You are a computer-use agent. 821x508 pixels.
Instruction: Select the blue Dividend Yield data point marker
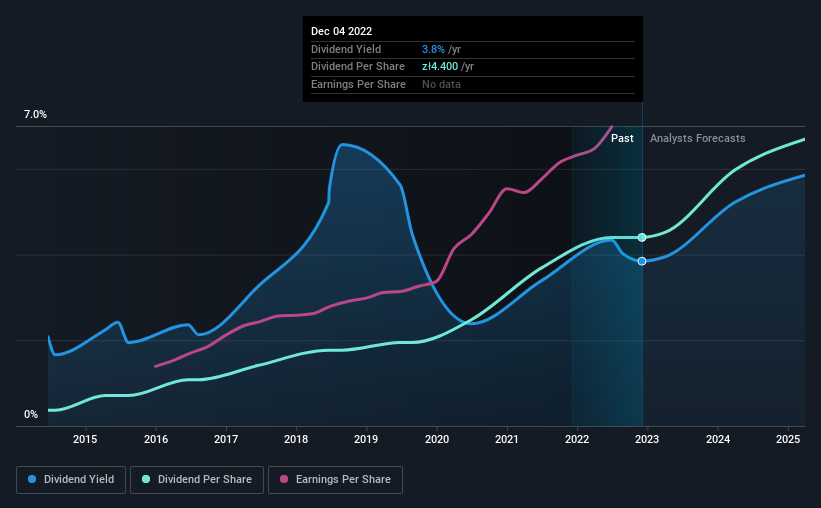point(642,261)
